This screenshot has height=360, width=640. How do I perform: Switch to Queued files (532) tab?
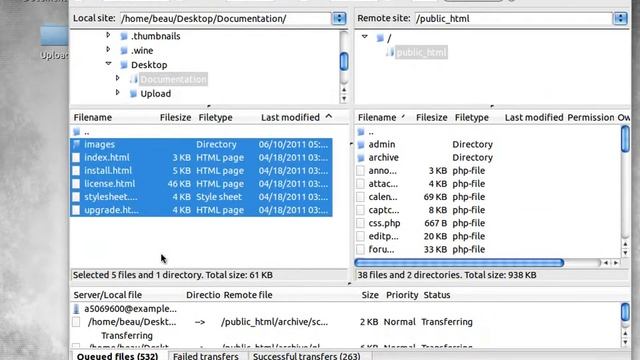coord(118,356)
